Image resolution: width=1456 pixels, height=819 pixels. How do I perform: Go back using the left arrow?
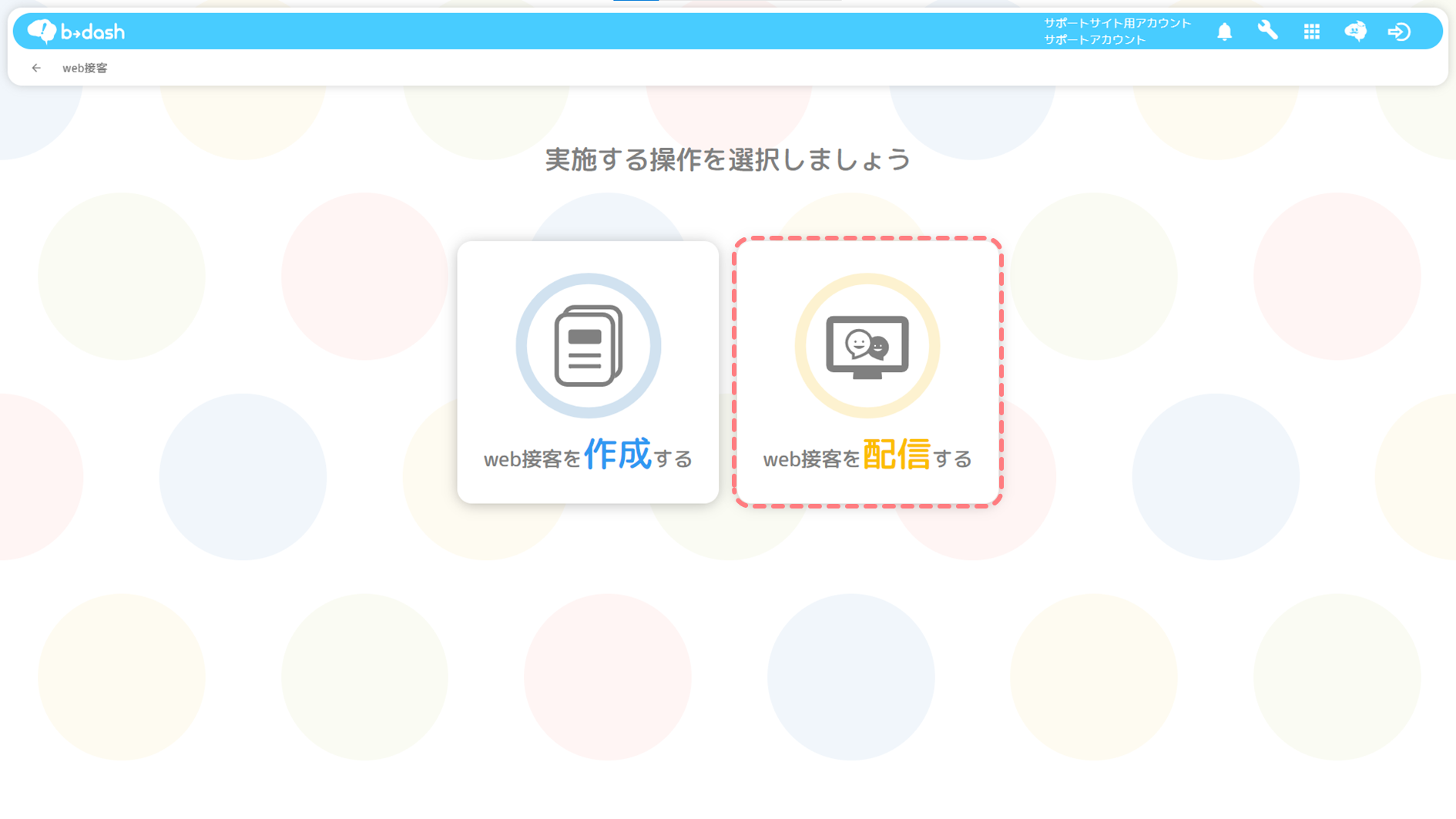pos(36,68)
